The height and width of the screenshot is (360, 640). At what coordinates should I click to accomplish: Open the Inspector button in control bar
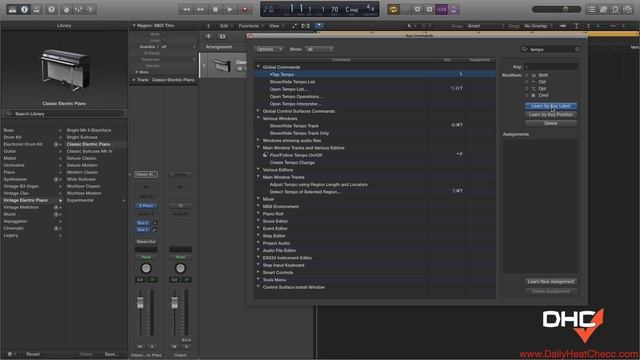(x=24, y=9)
